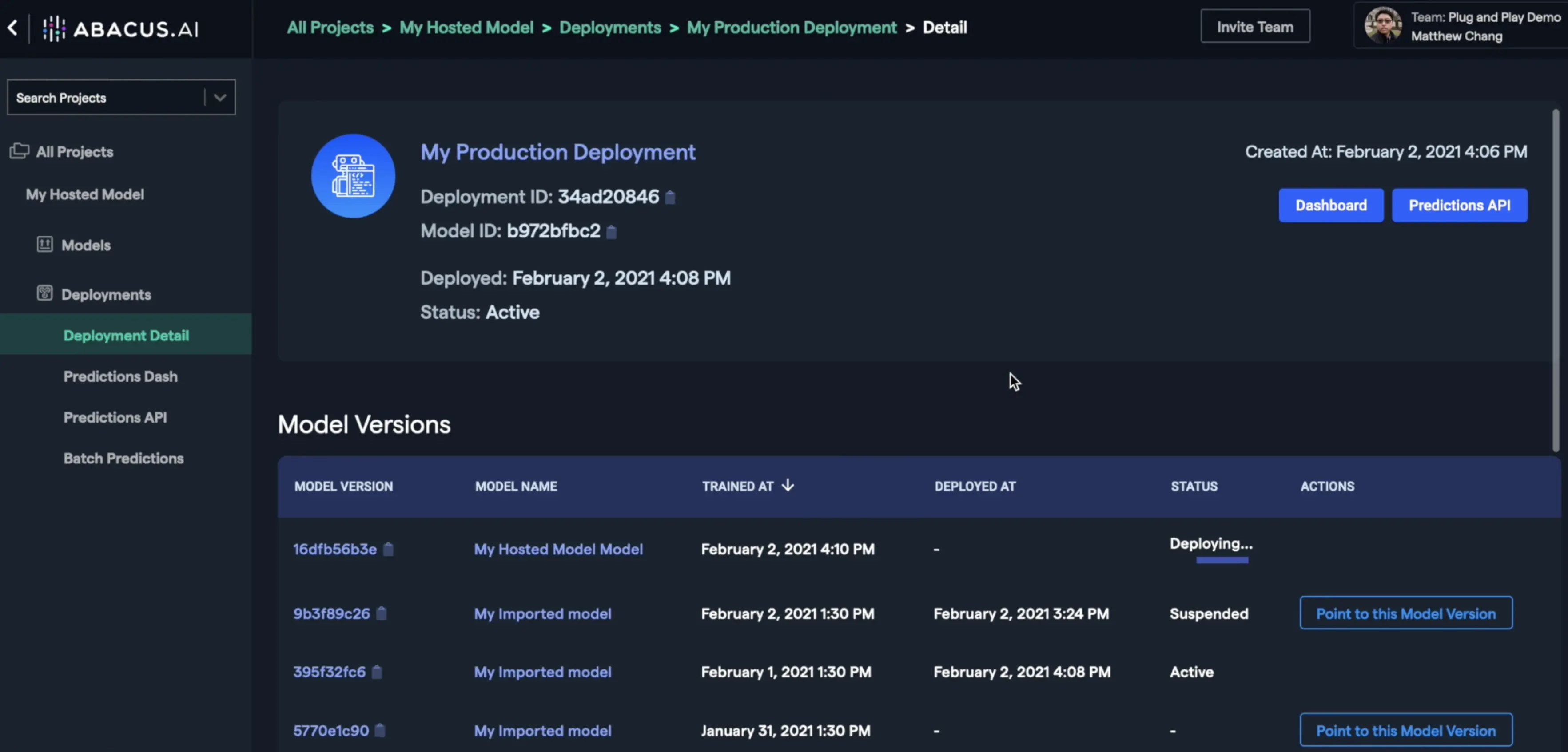Click the Deploying progress bar
Image resolution: width=1568 pixels, height=752 pixels.
click(x=1222, y=560)
